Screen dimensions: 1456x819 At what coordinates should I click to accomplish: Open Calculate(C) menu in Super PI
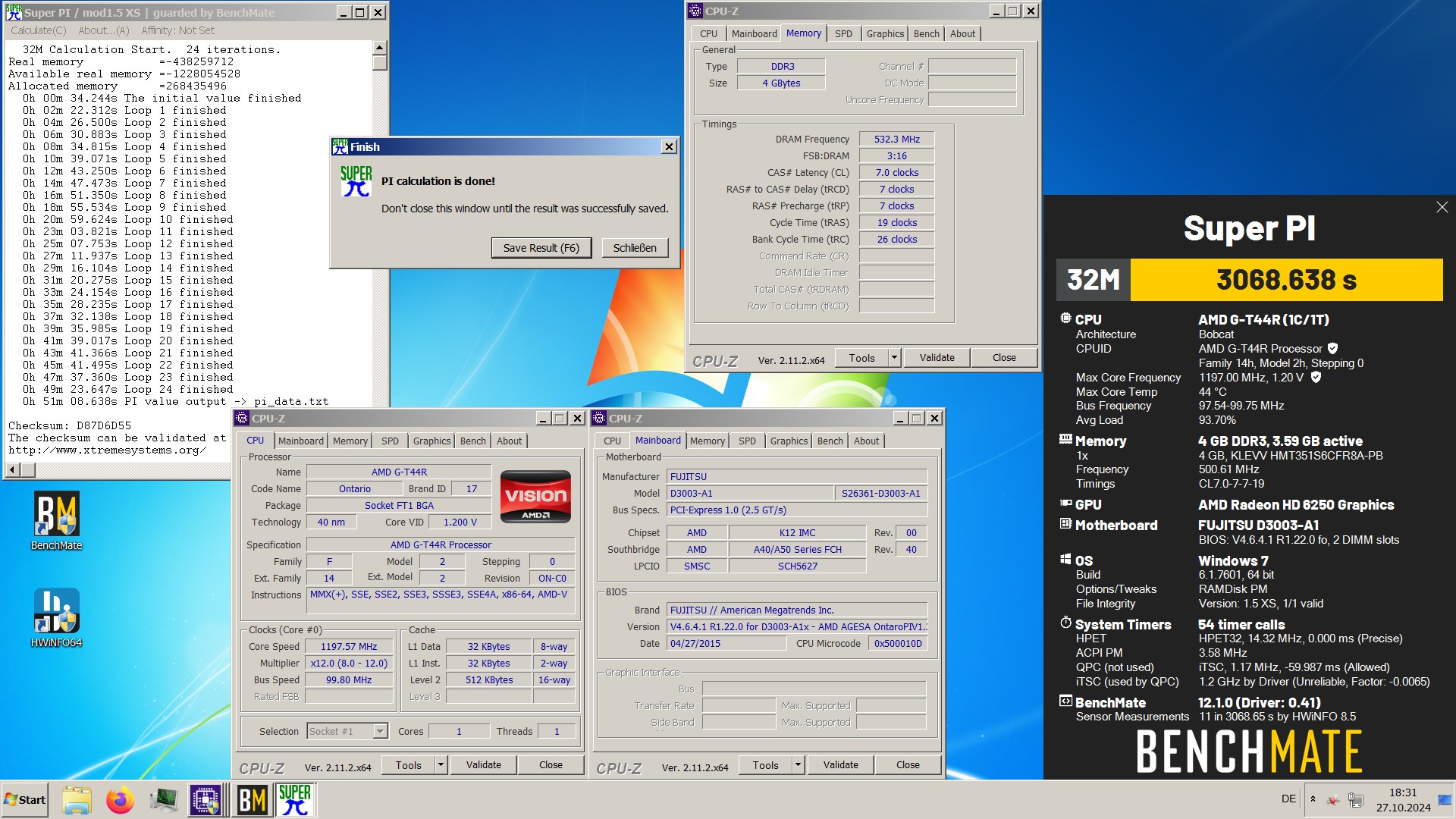pos(39,30)
